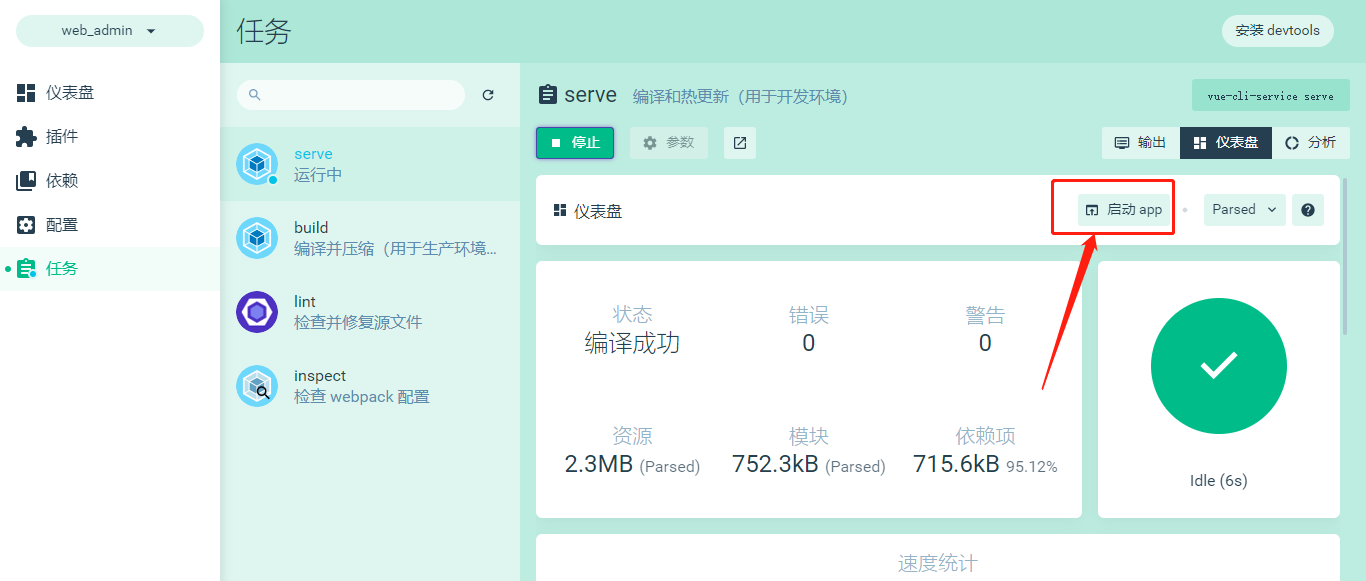
Task: Click the inspect task magnifier cube icon
Action: click(x=257, y=386)
